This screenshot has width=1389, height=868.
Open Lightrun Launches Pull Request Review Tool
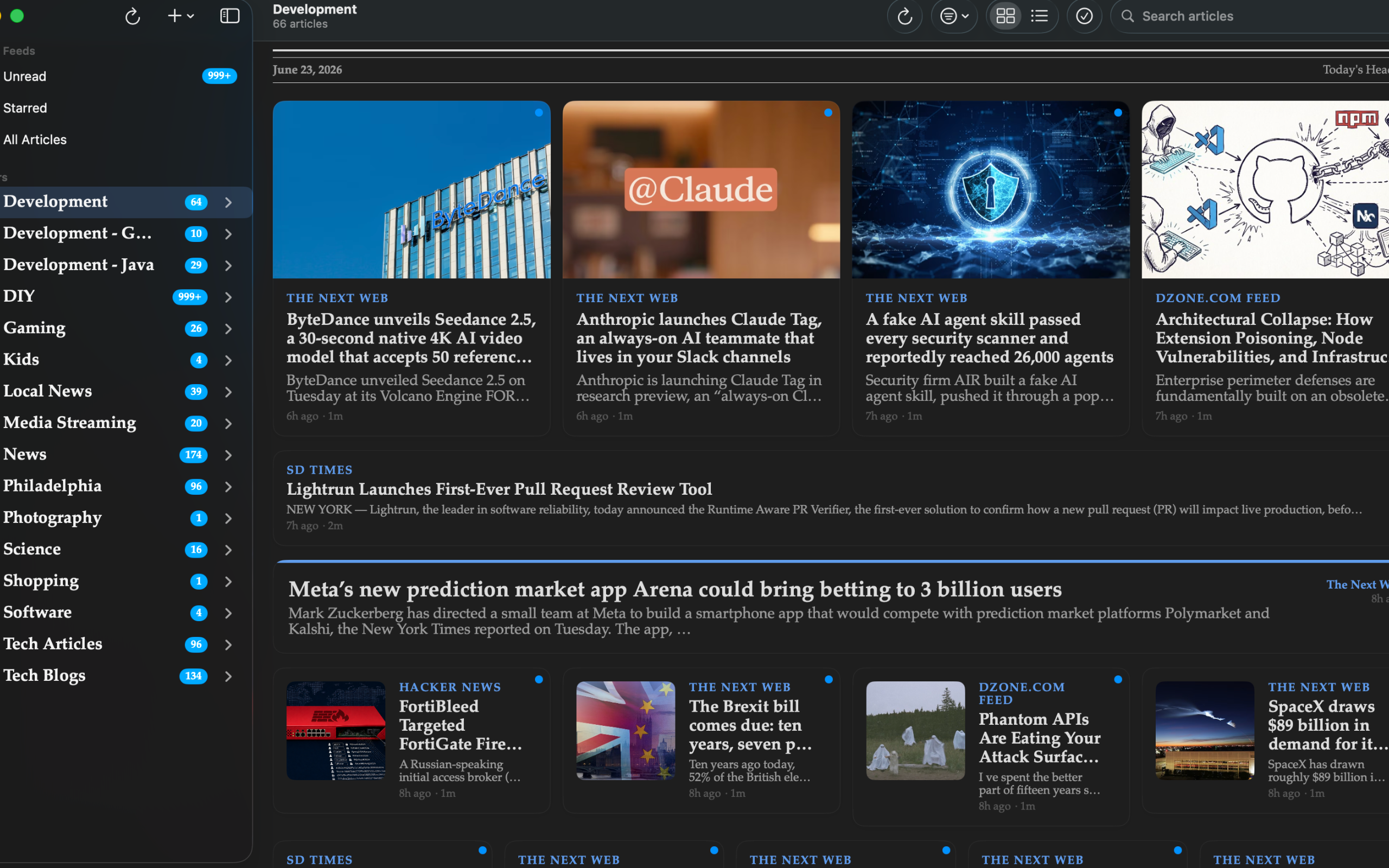[499, 489]
